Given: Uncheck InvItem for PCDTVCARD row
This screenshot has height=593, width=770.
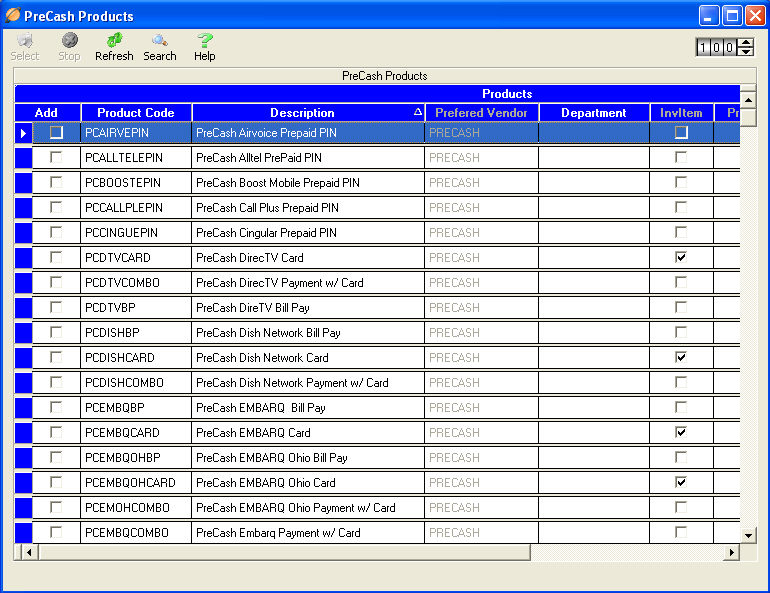Looking at the screenshot, I should 681,257.
